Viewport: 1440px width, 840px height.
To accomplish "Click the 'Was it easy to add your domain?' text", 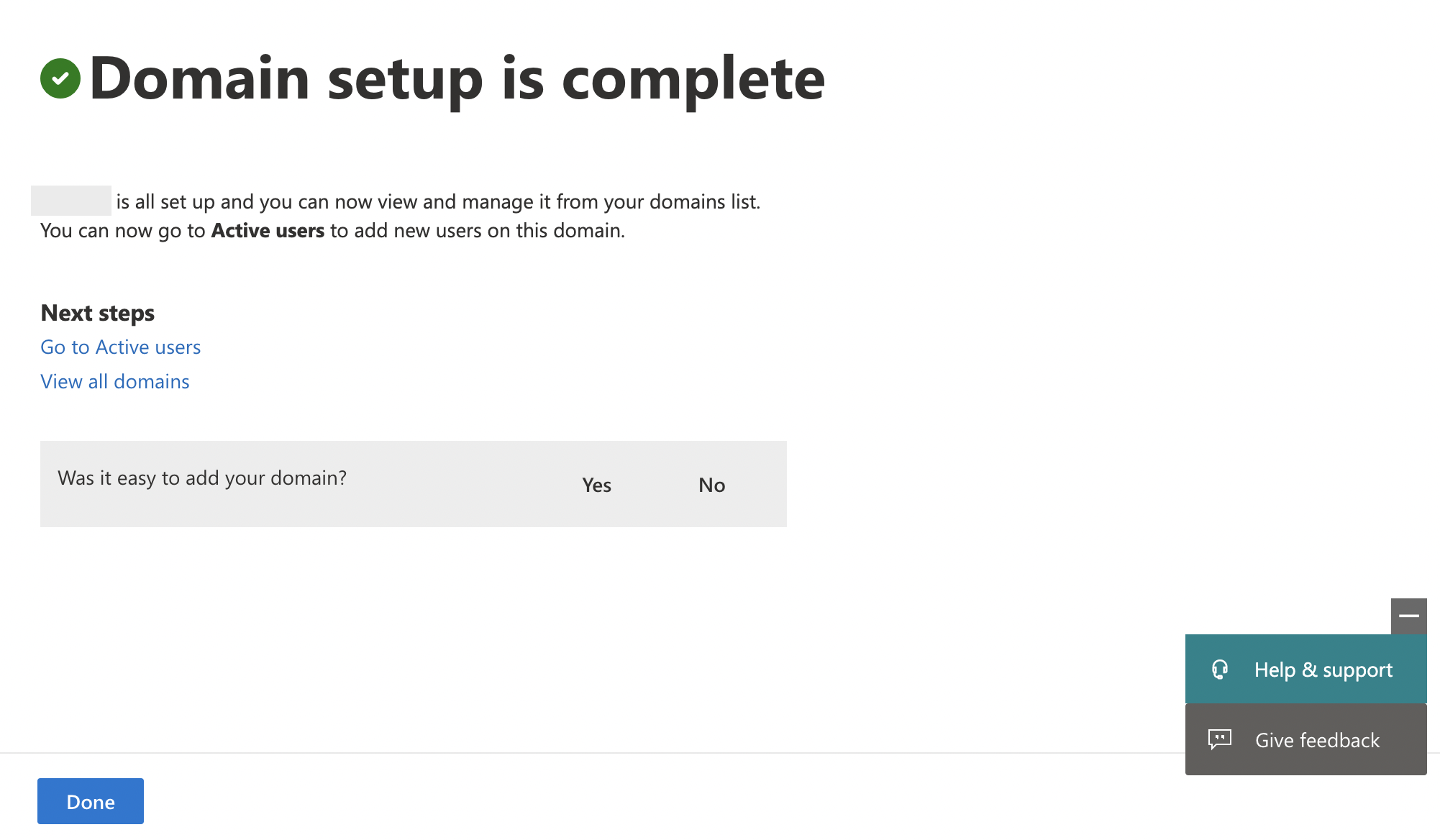I will click(x=202, y=478).
